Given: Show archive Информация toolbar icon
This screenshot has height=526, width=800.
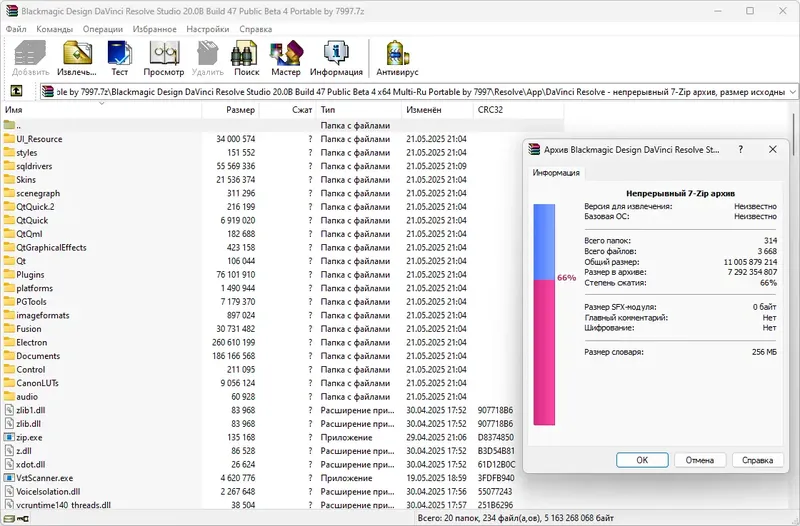Looking at the screenshot, I should pos(336,58).
